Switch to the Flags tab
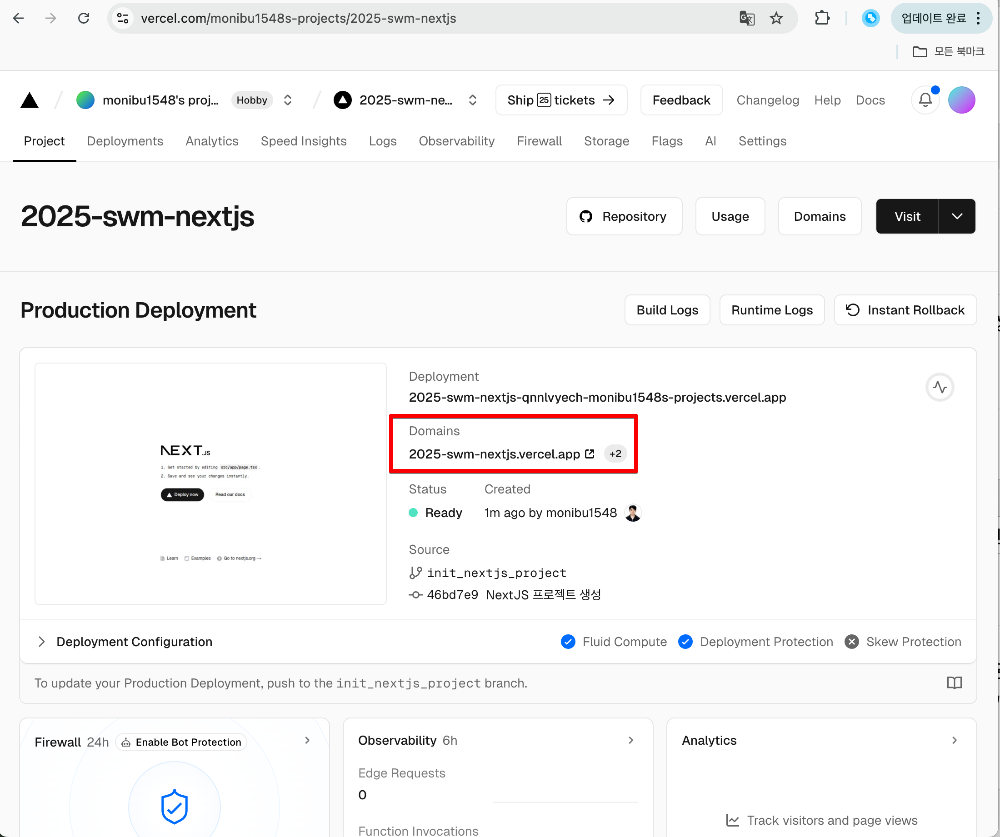Screen dimensions: 1000x837 (667, 141)
